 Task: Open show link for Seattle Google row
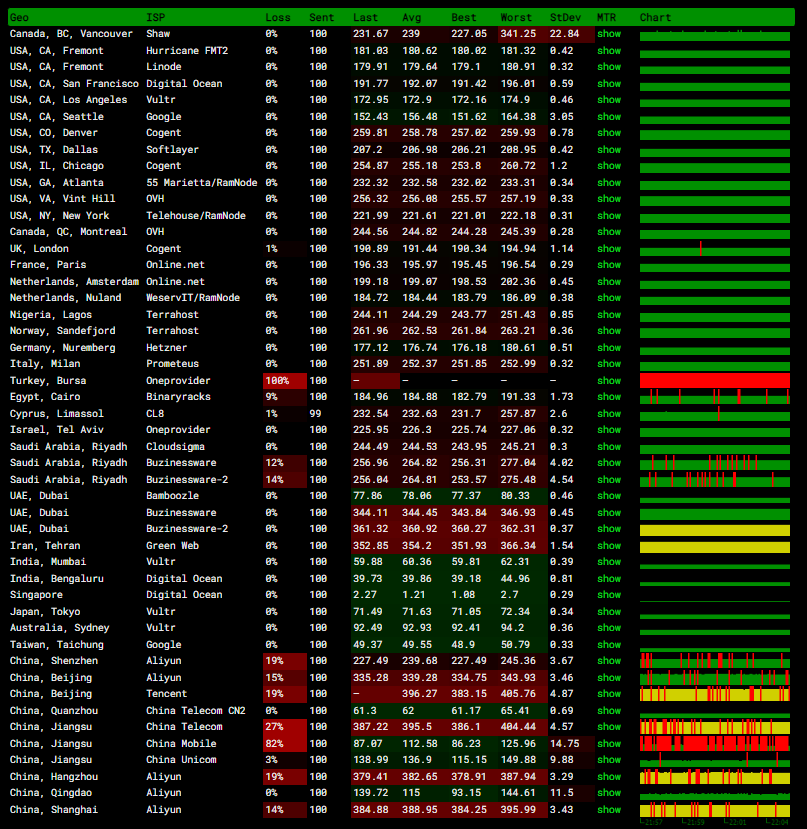coord(609,117)
